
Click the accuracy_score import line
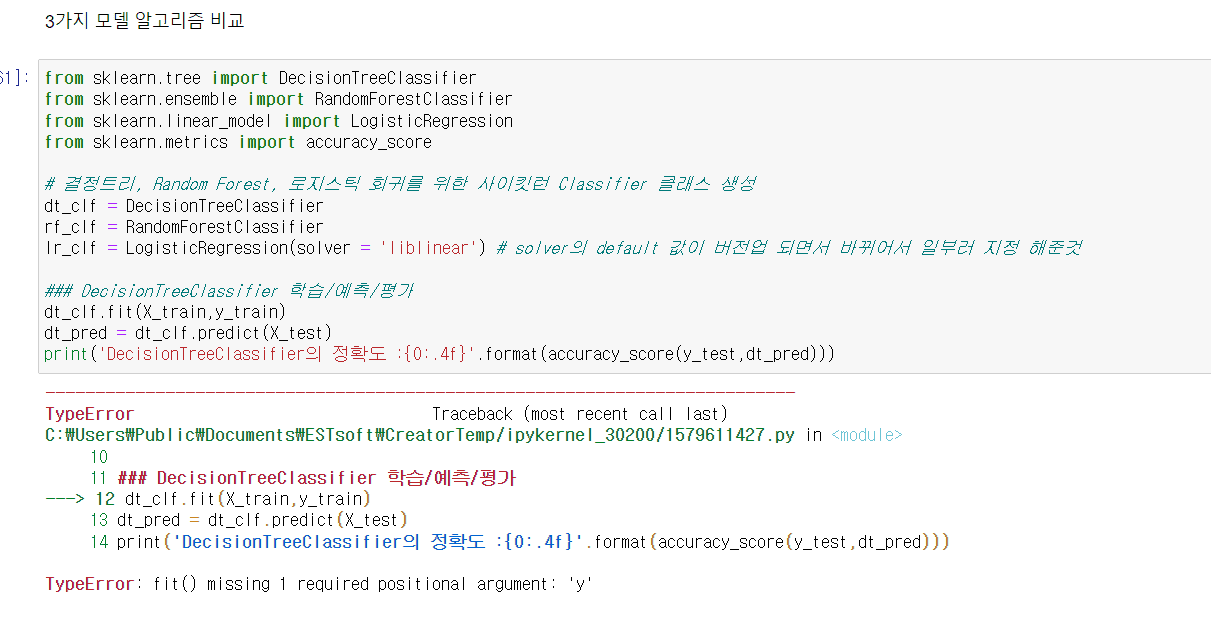(x=238, y=142)
